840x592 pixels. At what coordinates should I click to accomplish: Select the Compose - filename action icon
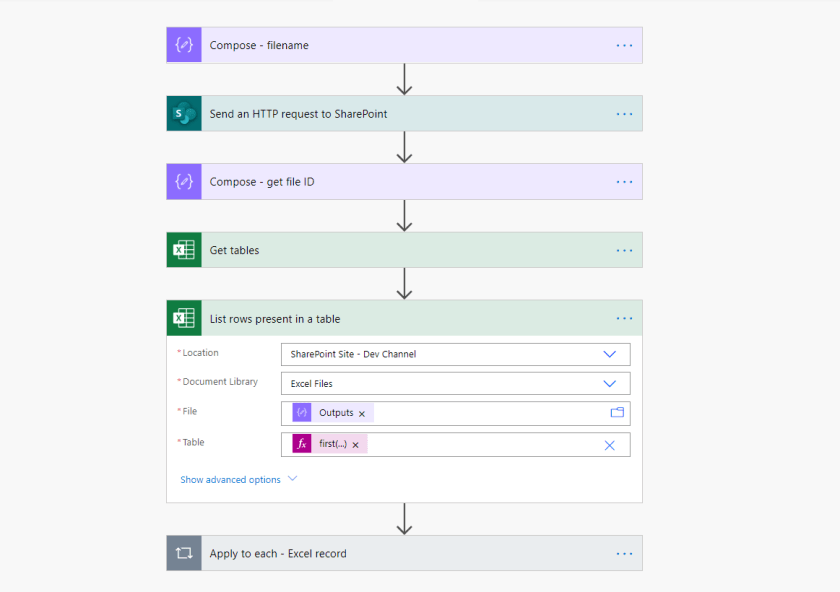pos(184,44)
